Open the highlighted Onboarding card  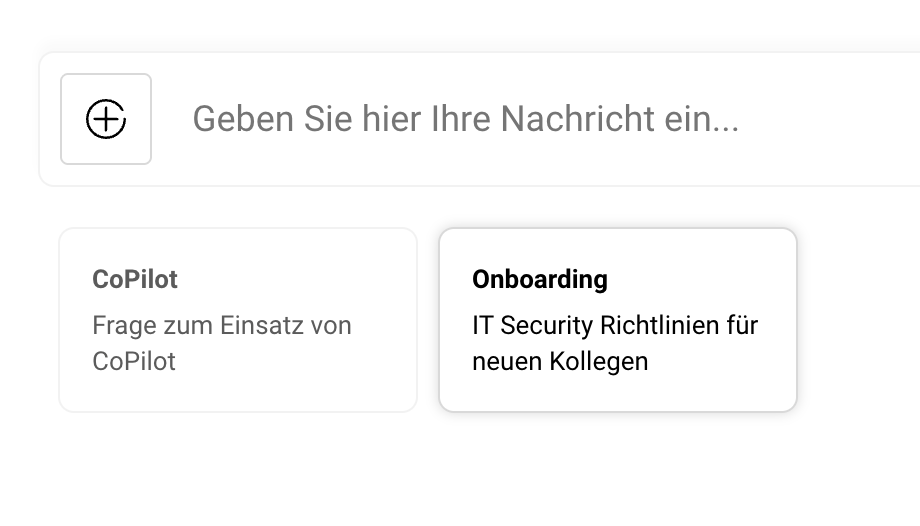[617, 320]
